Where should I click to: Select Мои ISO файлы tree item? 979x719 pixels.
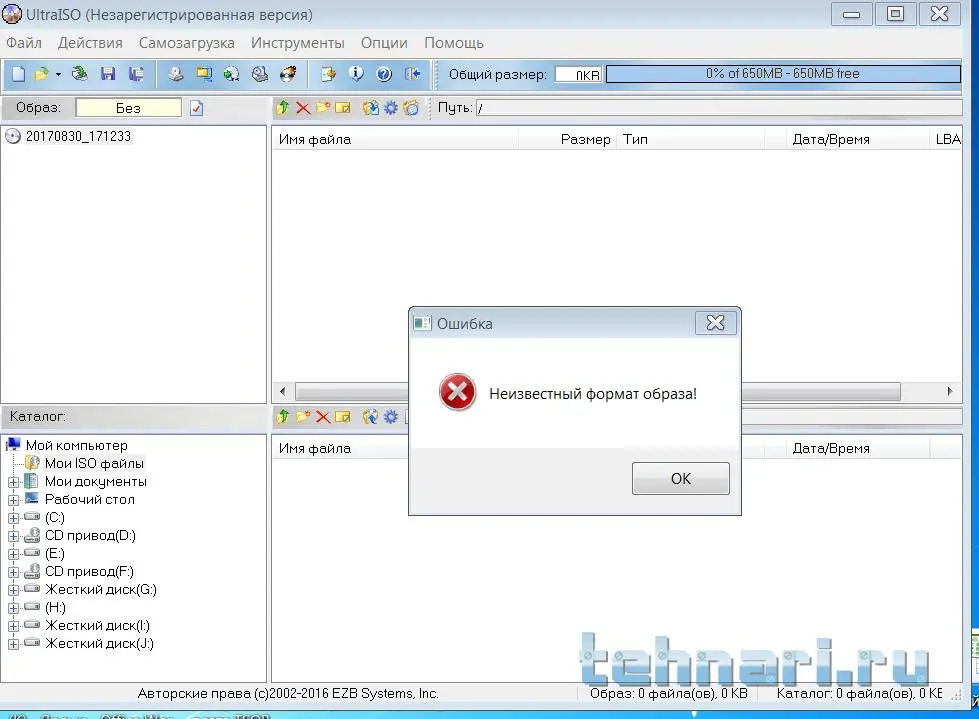click(94, 463)
